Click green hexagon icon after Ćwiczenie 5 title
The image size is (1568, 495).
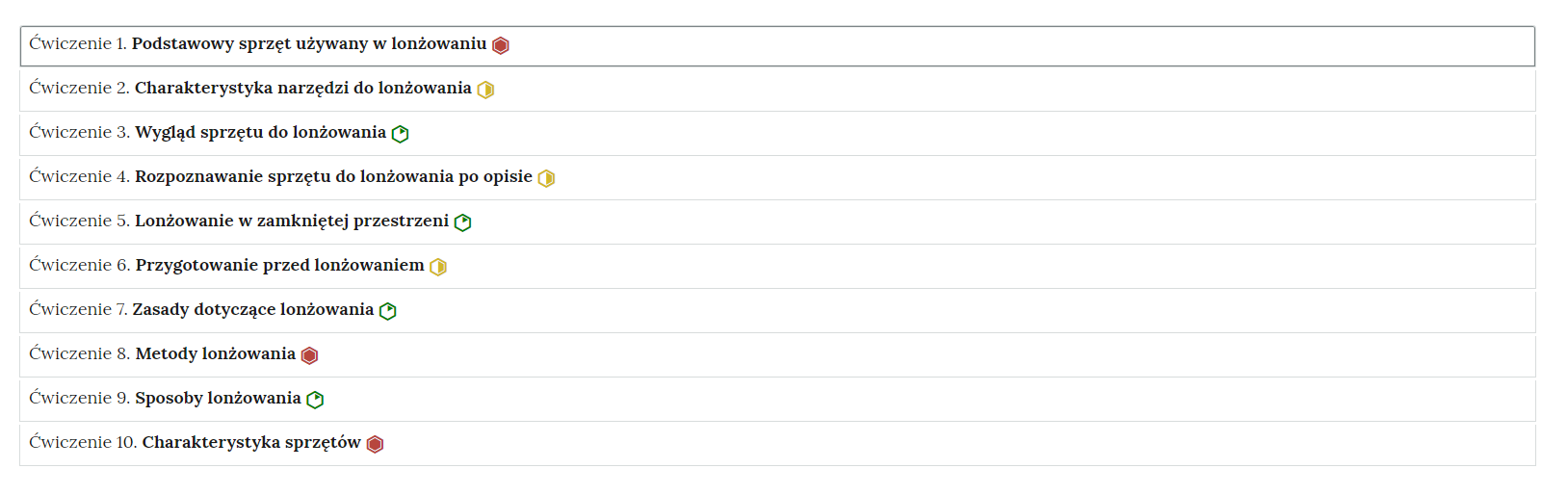tap(462, 222)
